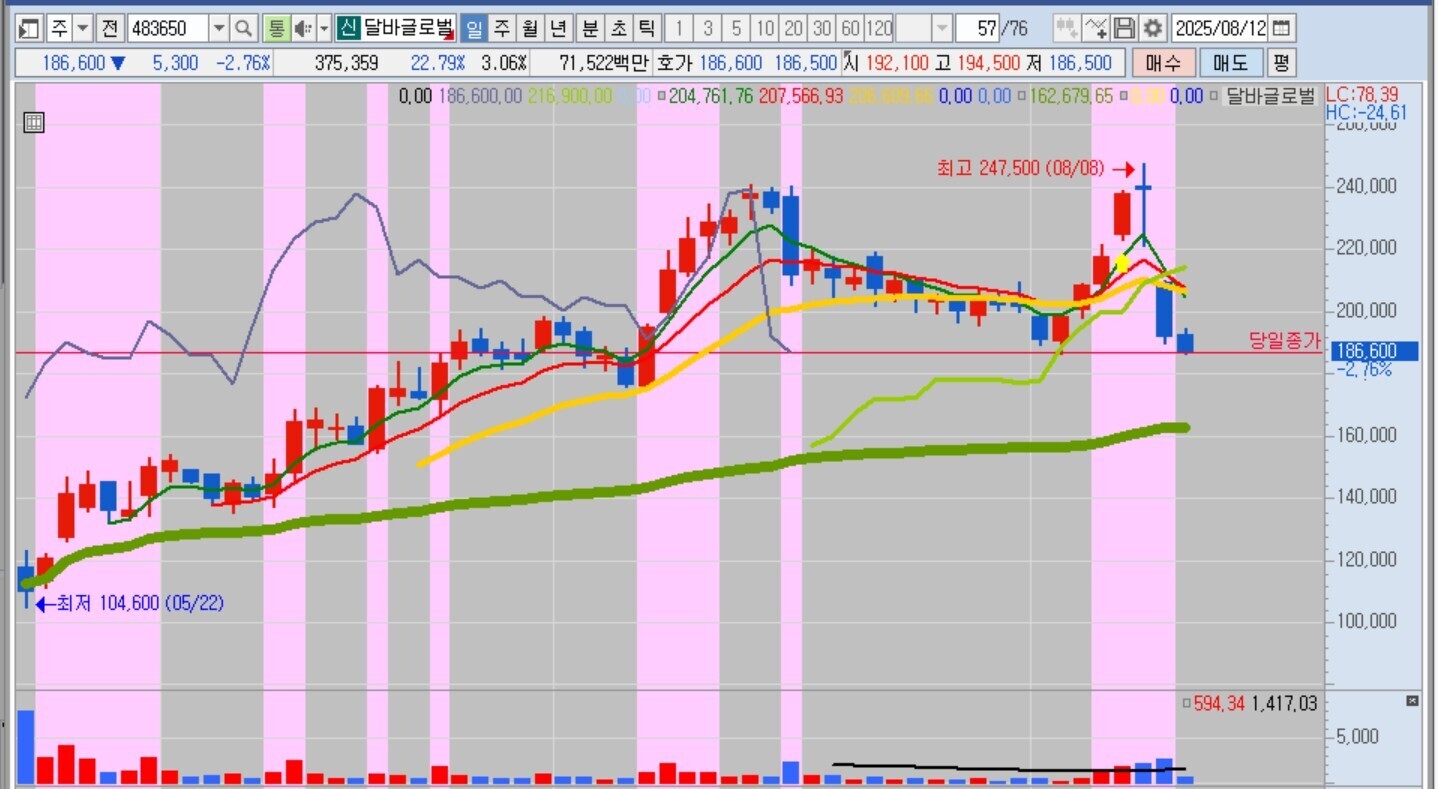Open the dropdown arrow next to speaker

tap(323, 28)
